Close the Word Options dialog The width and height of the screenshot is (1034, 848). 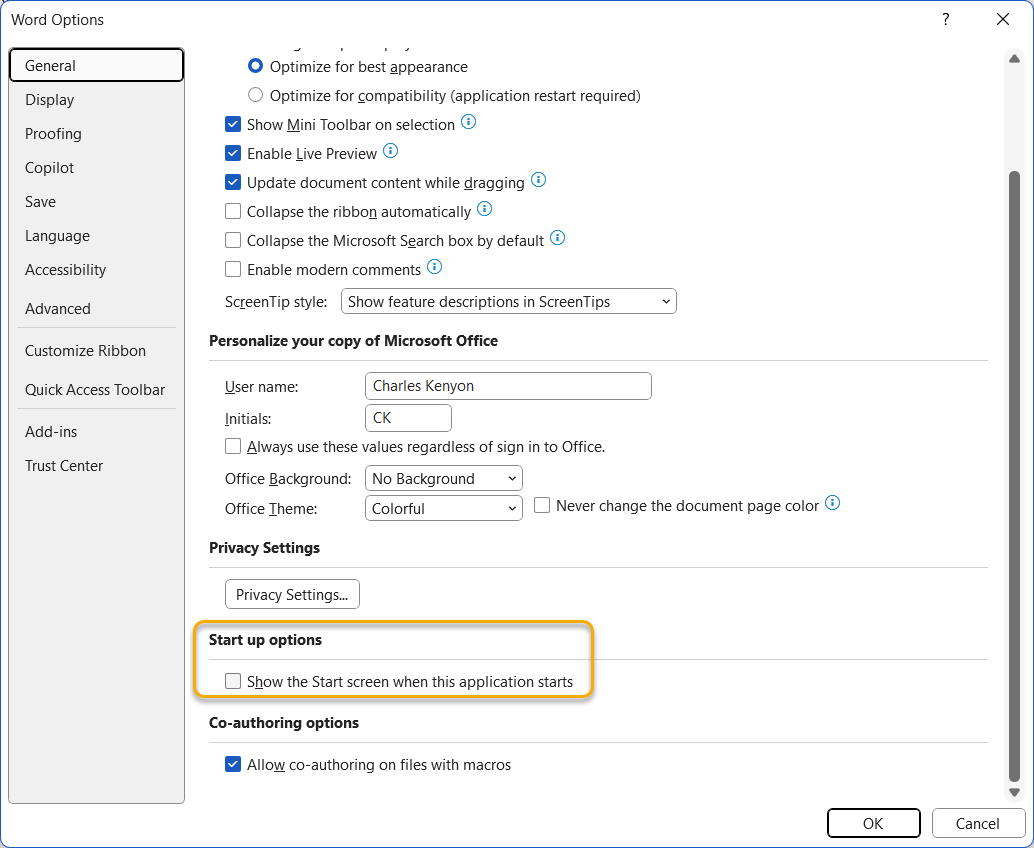[1002, 19]
